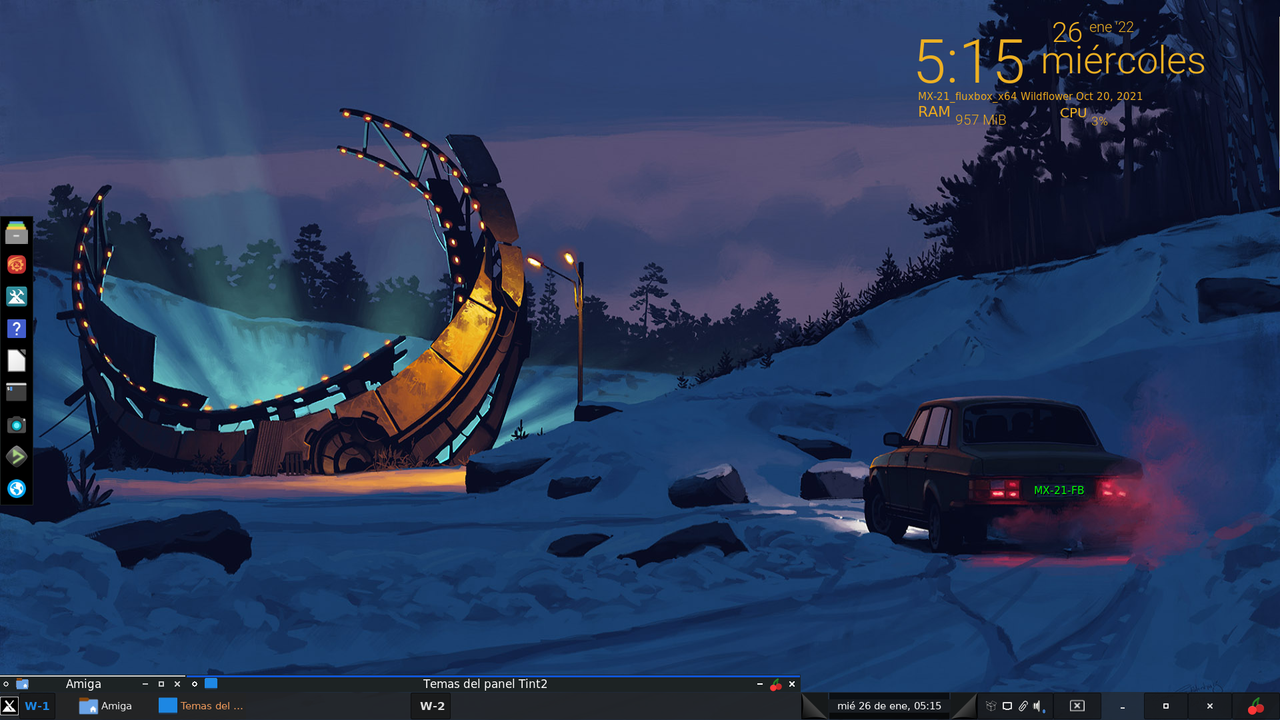Screen dimensions: 1280x720
Task: Launch the red settings gear dock icon
Action: [x=17, y=265]
